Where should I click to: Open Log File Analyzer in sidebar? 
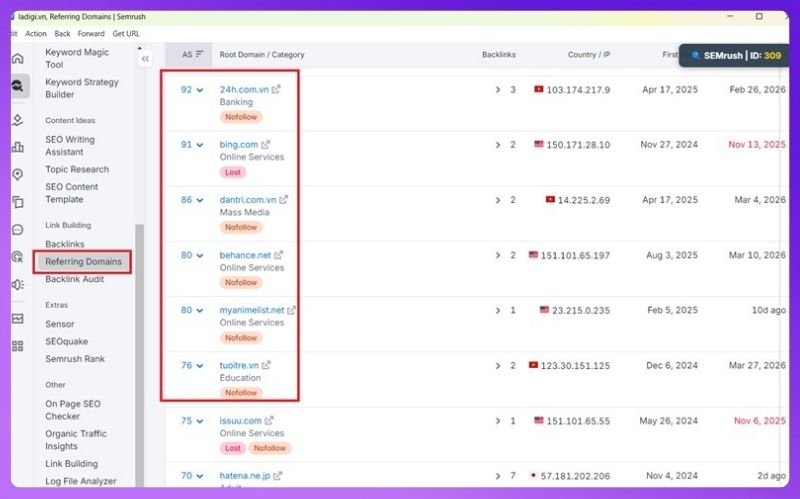coord(81,481)
